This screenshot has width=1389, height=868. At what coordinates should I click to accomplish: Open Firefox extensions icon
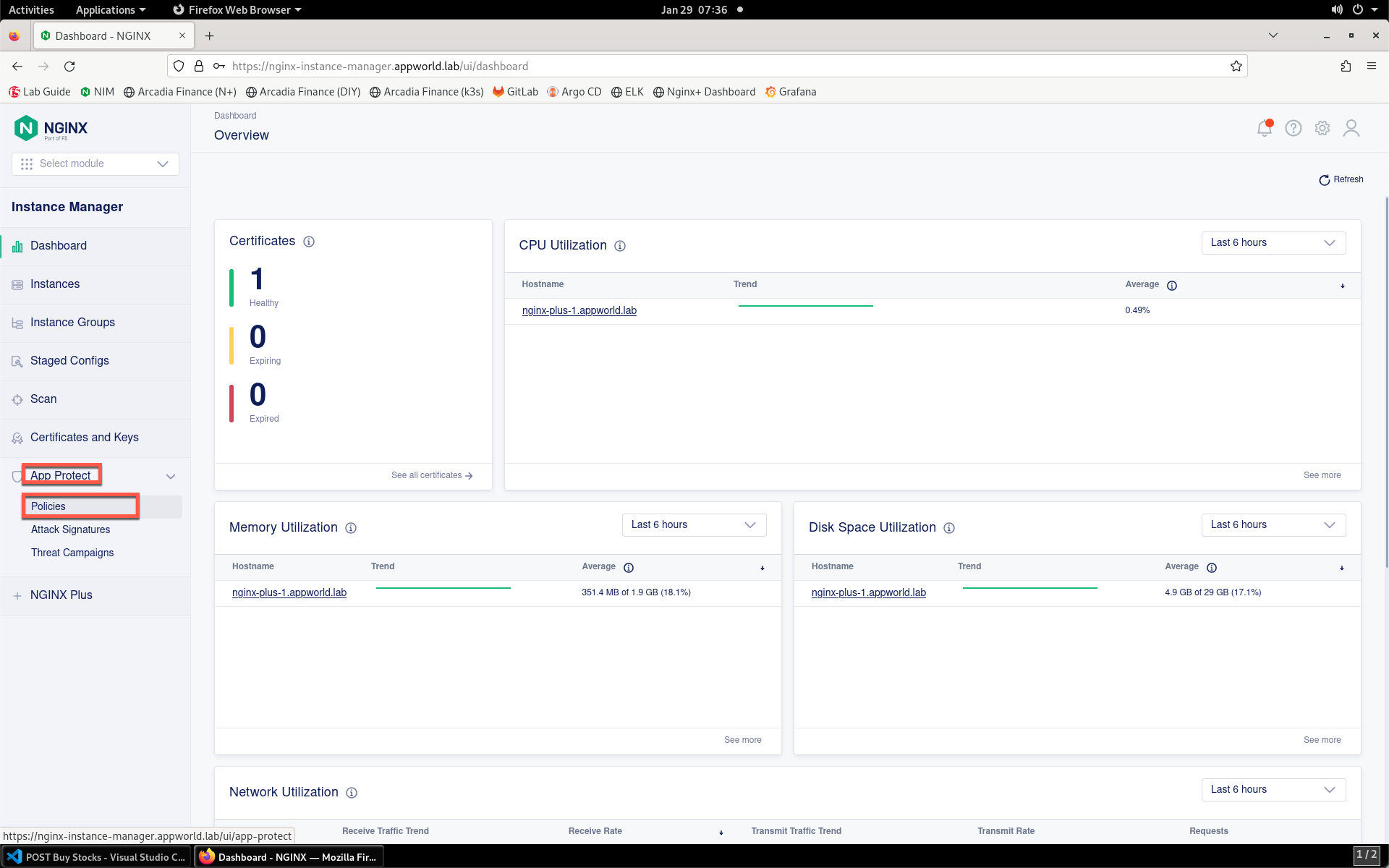point(1346,67)
